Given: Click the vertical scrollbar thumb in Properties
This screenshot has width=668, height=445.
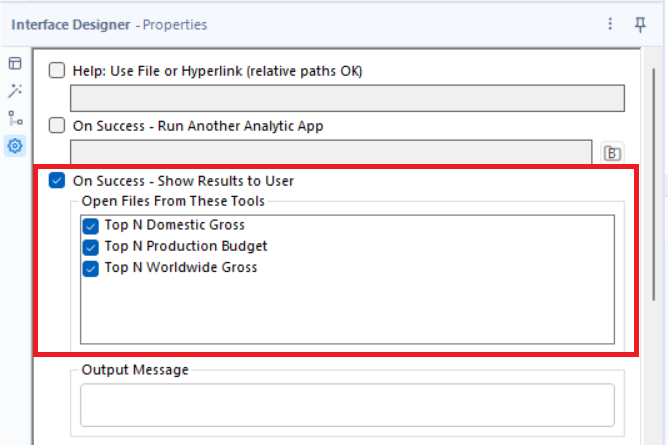Looking at the screenshot, I should tap(654, 184).
